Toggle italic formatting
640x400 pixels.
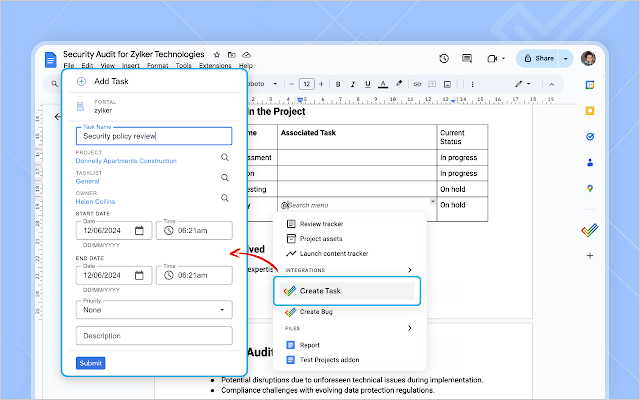pyautogui.click(x=353, y=84)
